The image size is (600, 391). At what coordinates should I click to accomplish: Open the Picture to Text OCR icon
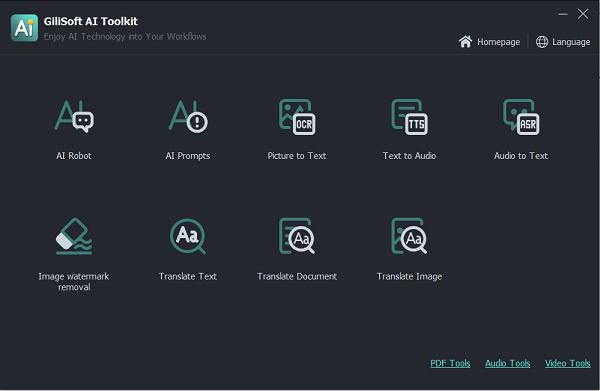point(297,117)
